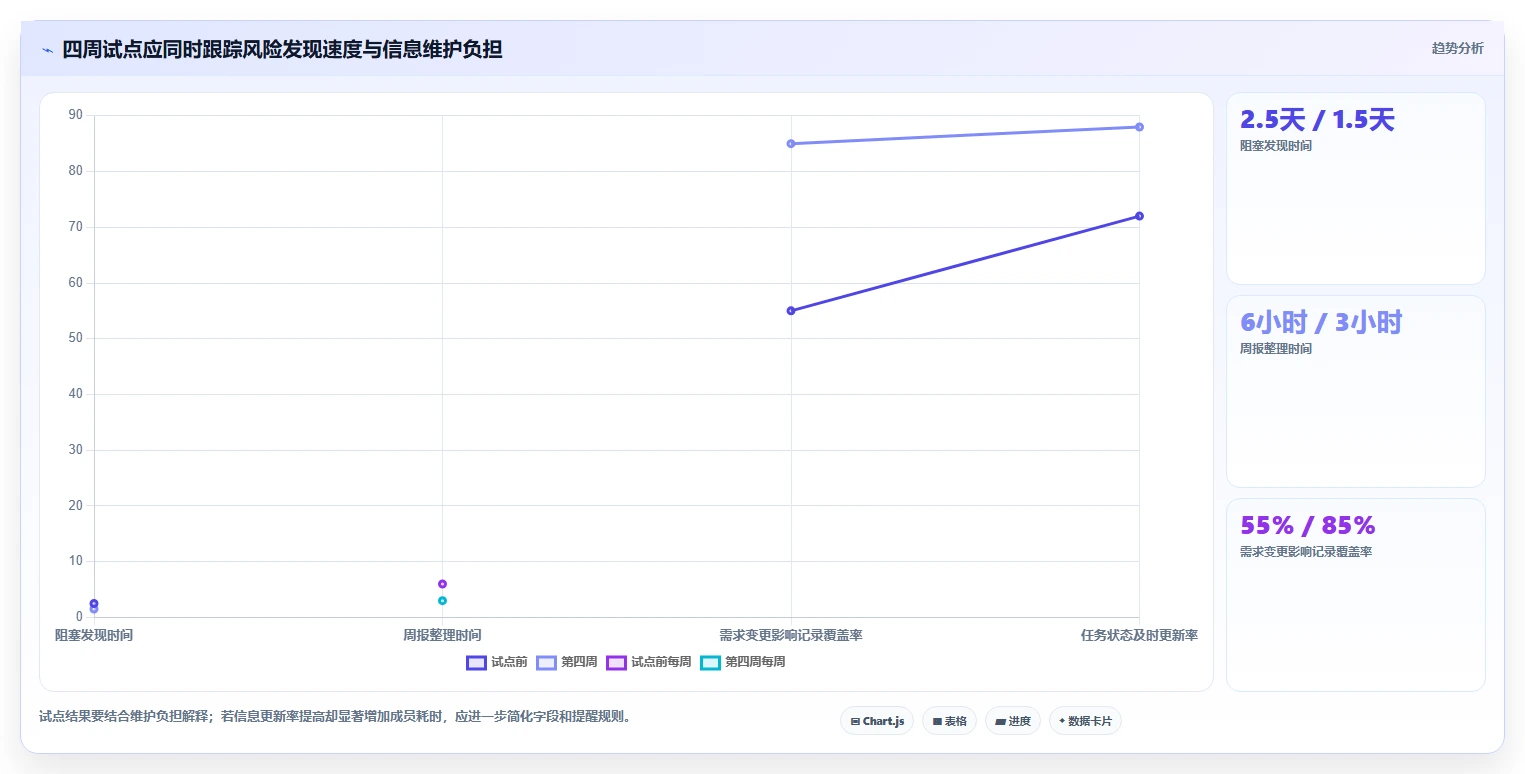The image size is (1525, 774).
Task: Click the 趋势分析 label in header
Action: click(1458, 48)
